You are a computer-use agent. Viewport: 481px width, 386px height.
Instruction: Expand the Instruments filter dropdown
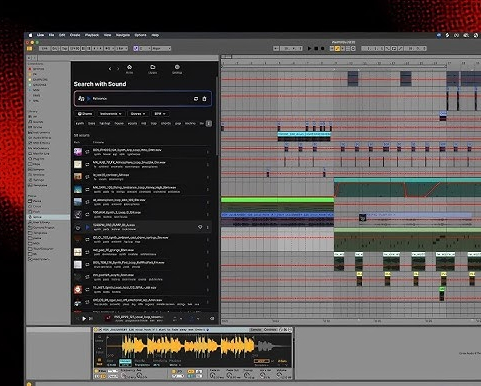point(111,114)
